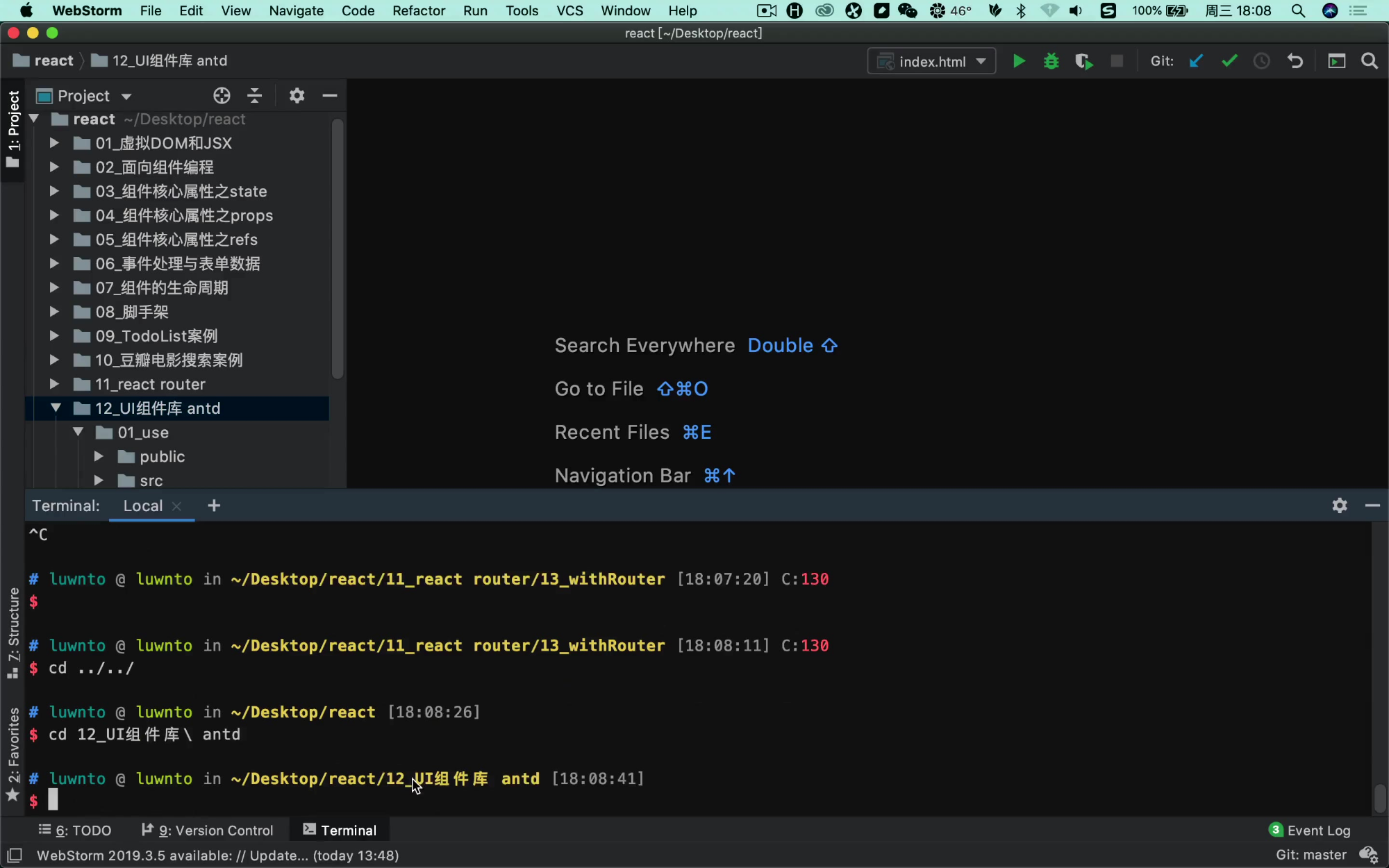Click Run with Coverage icon

click(x=1083, y=61)
